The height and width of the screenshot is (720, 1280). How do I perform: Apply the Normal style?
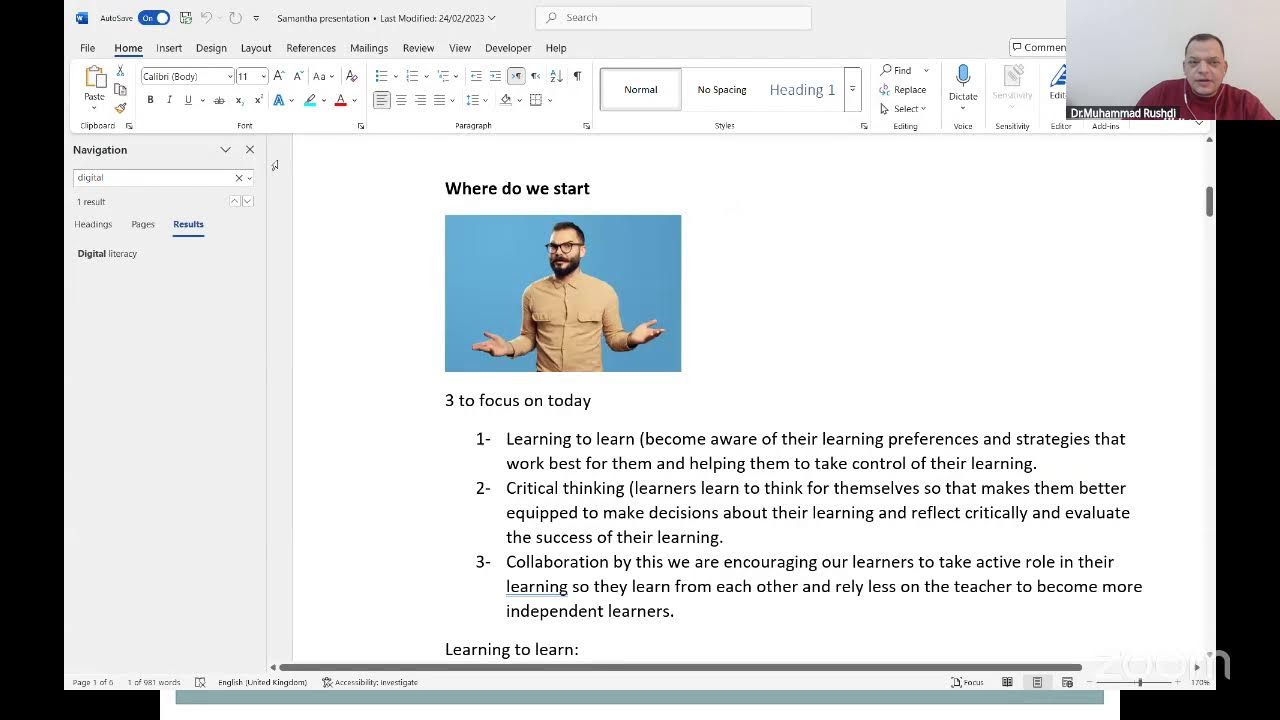(x=641, y=89)
